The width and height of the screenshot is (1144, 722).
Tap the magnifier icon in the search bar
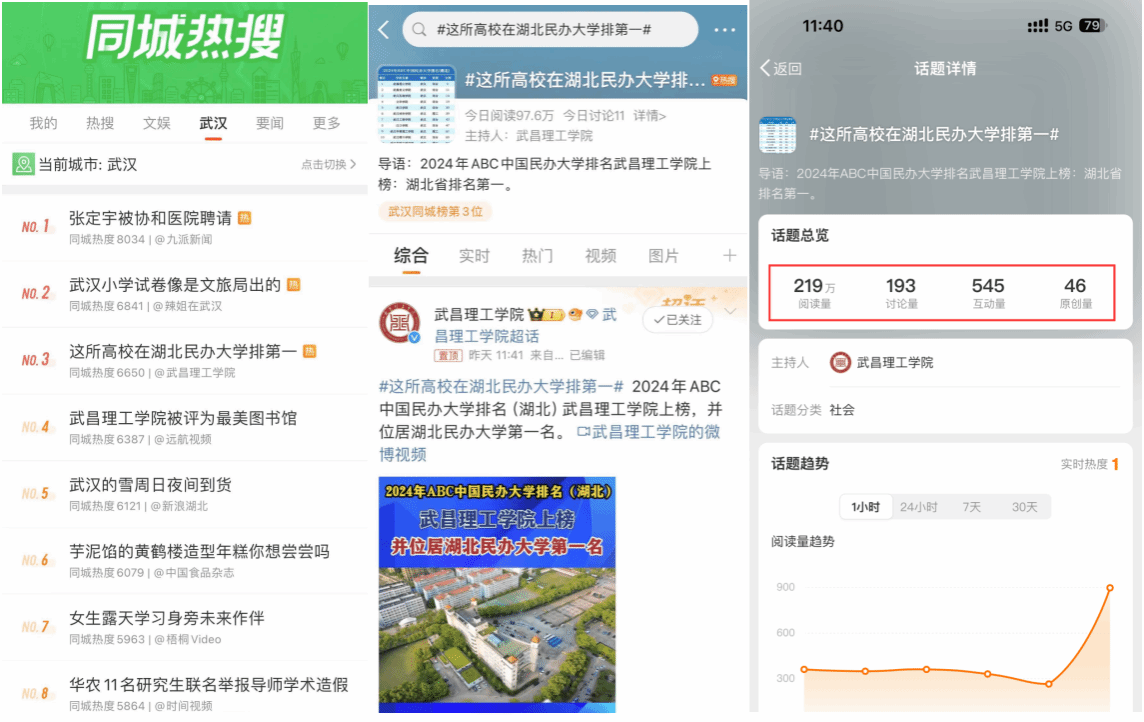pos(420,30)
